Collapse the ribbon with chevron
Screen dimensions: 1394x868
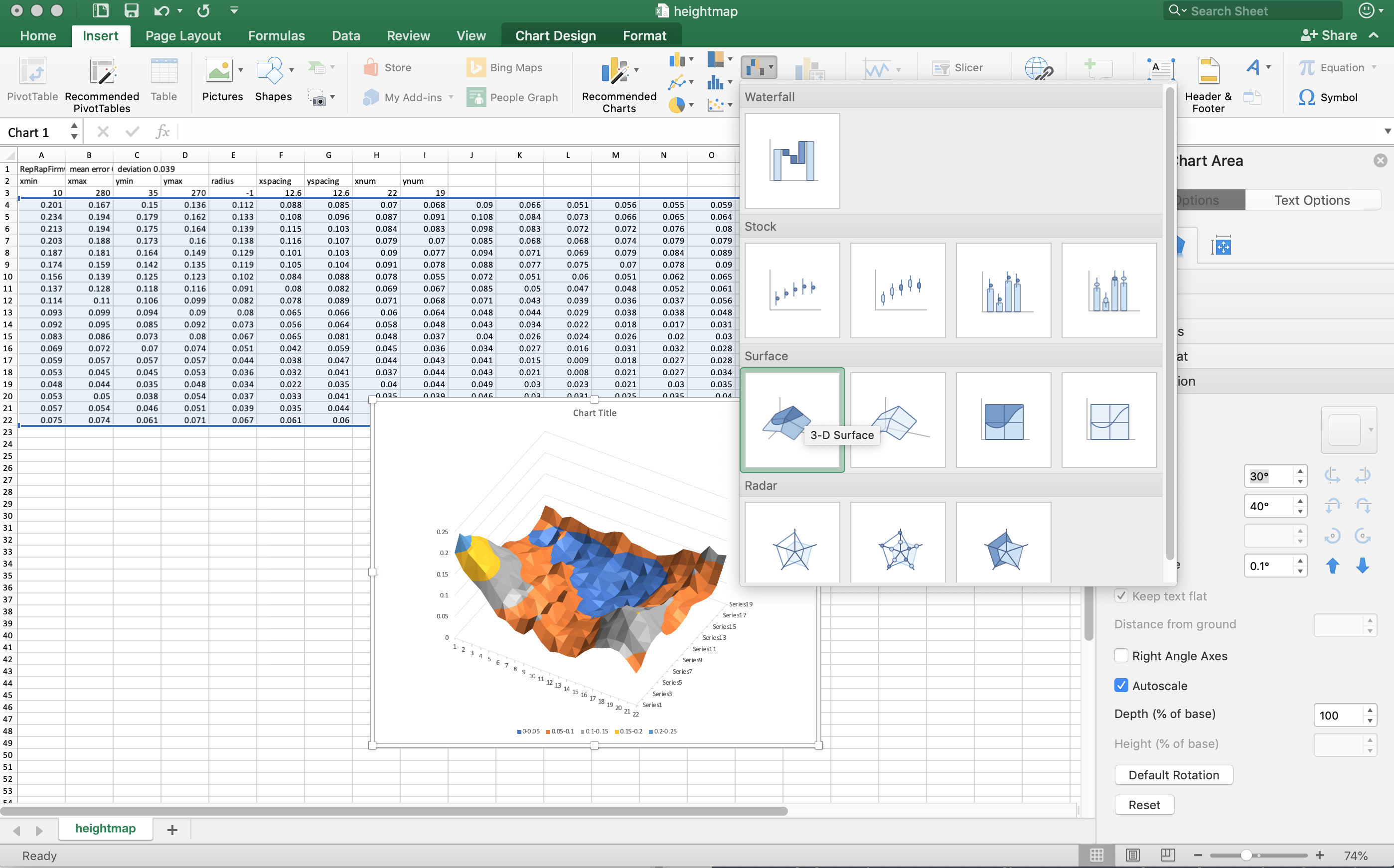click(x=1374, y=35)
